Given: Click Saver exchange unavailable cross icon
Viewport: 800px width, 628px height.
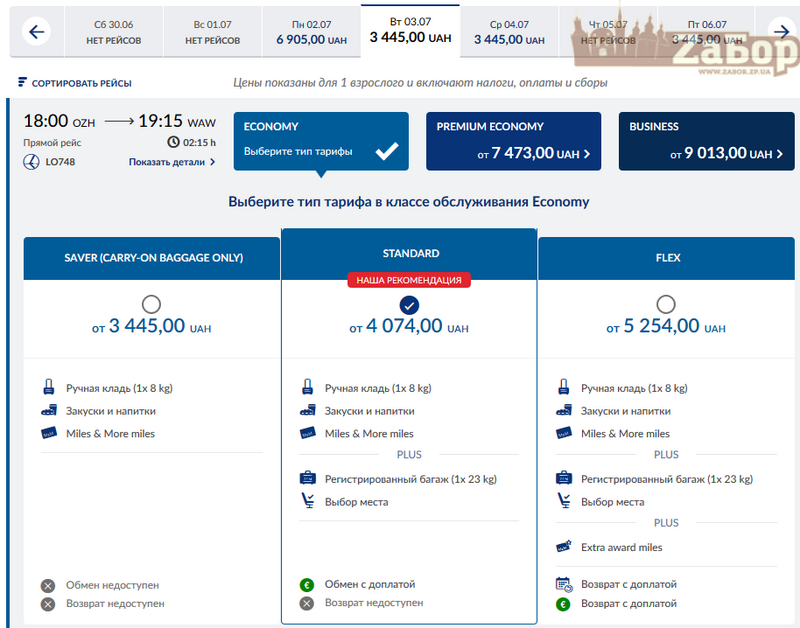Looking at the screenshot, I should (48, 585).
